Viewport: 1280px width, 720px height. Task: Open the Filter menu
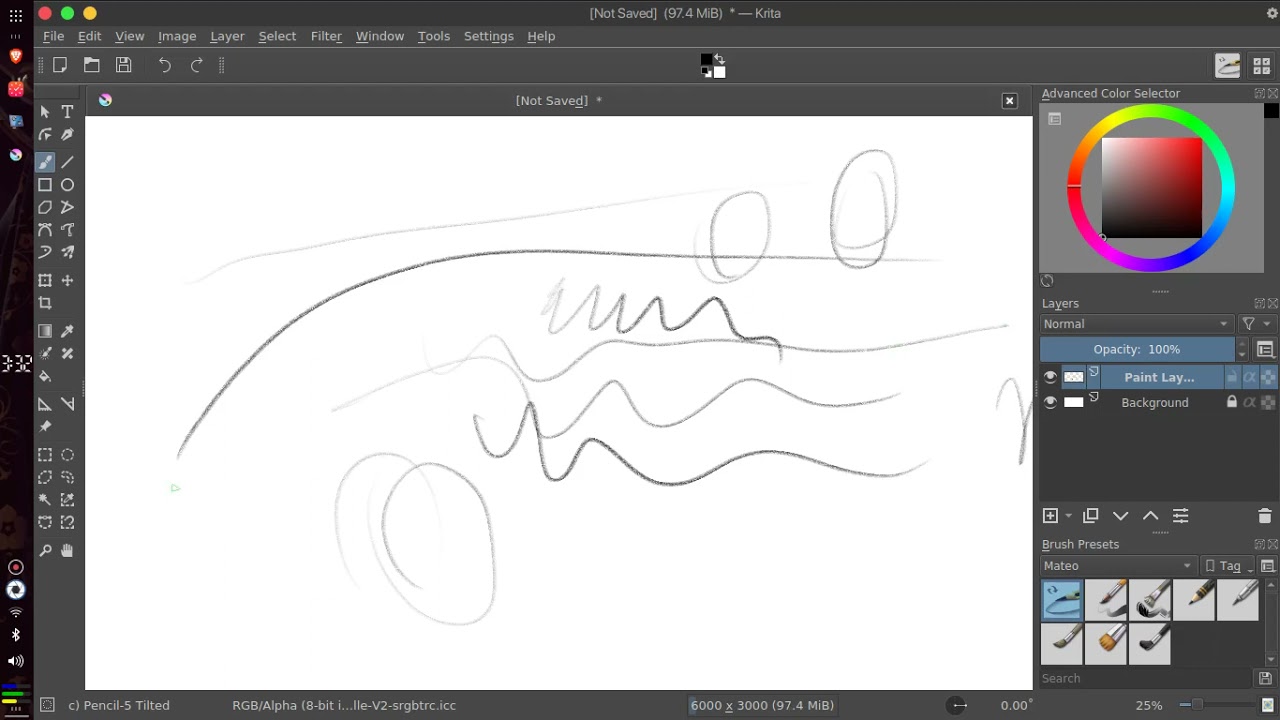coord(326,36)
